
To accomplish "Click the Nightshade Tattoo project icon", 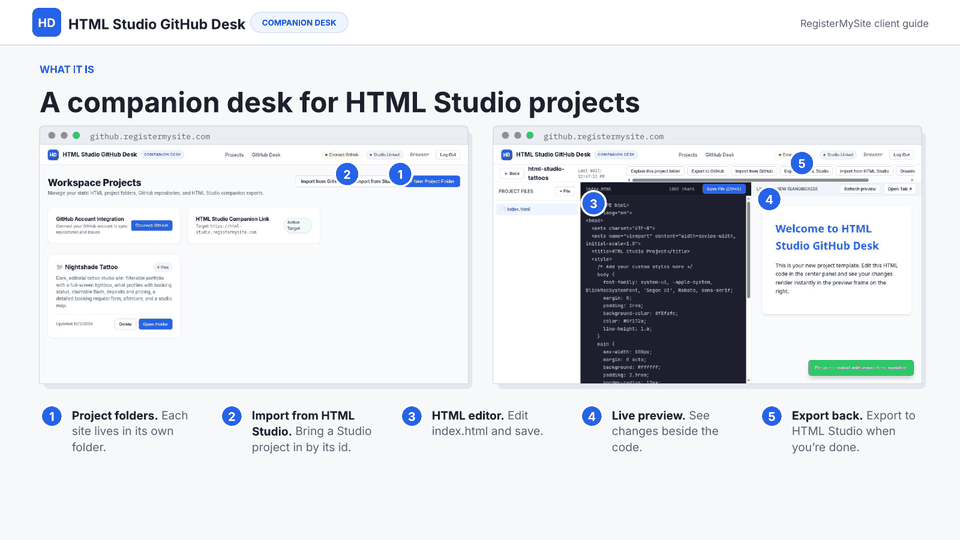I will (59, 267).
